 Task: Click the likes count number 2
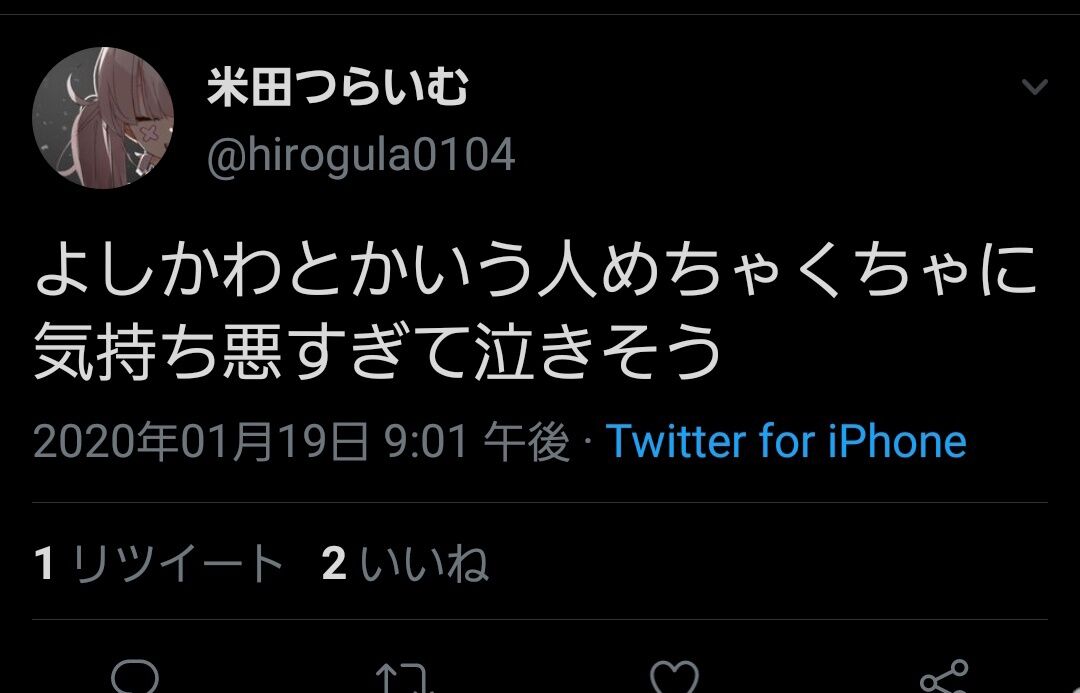334,563
